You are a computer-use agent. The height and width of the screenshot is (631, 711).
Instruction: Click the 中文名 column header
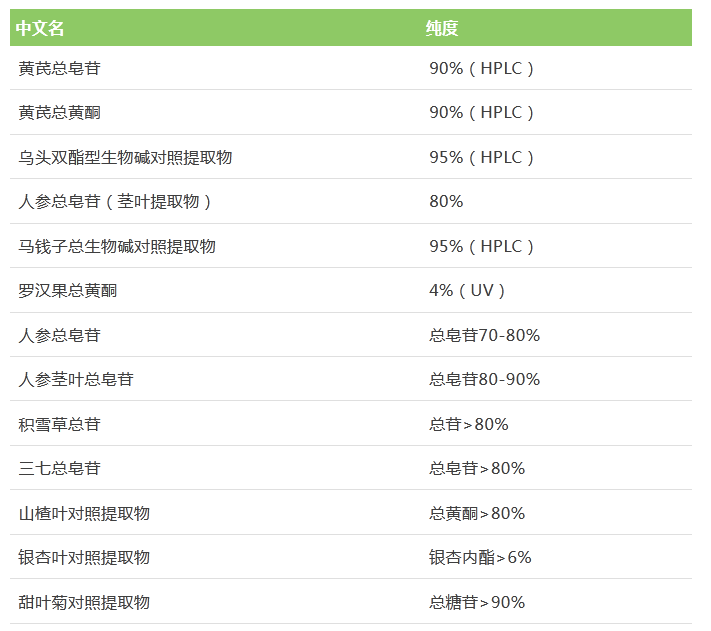click(x=40, y=28)
